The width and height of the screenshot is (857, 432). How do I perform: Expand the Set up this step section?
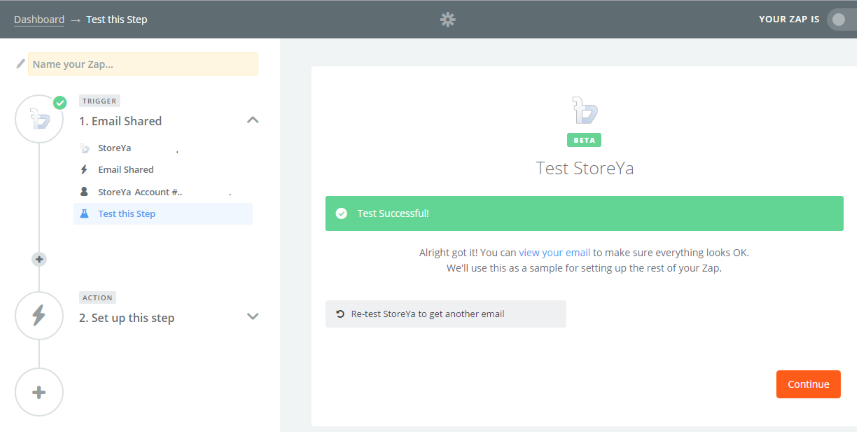252,317
